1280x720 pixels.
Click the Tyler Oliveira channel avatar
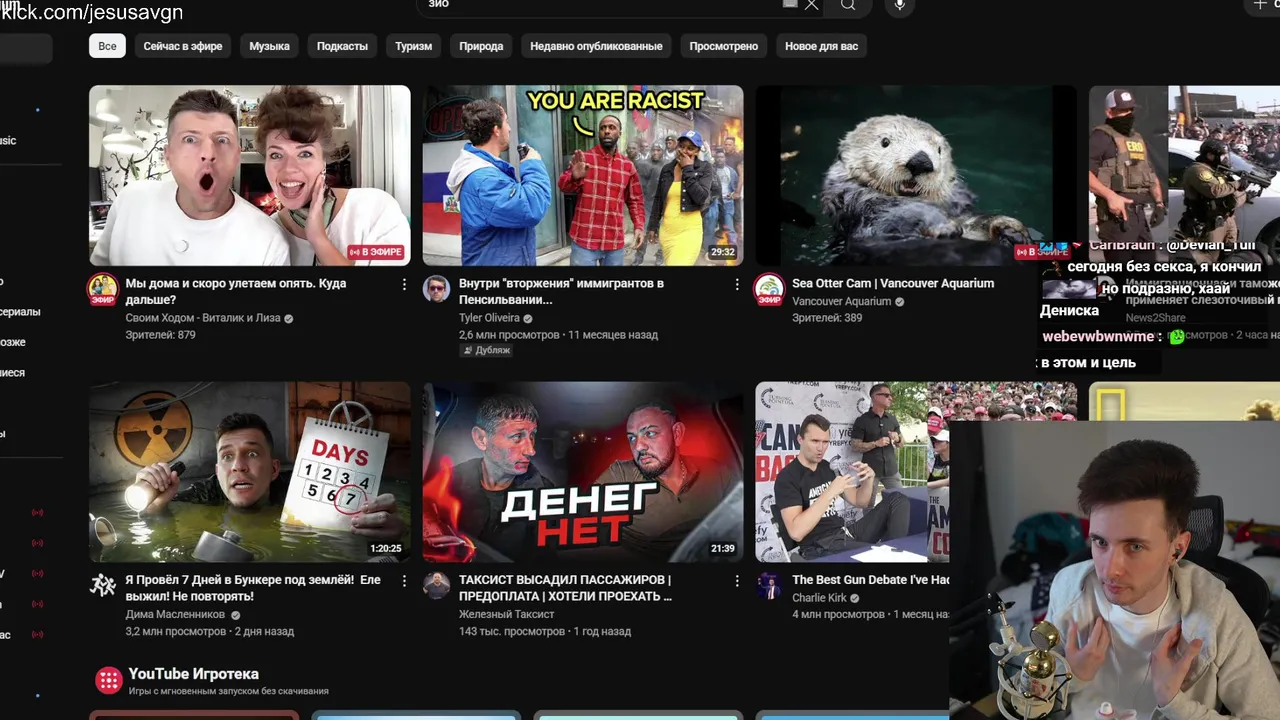(x=436, y=289)
